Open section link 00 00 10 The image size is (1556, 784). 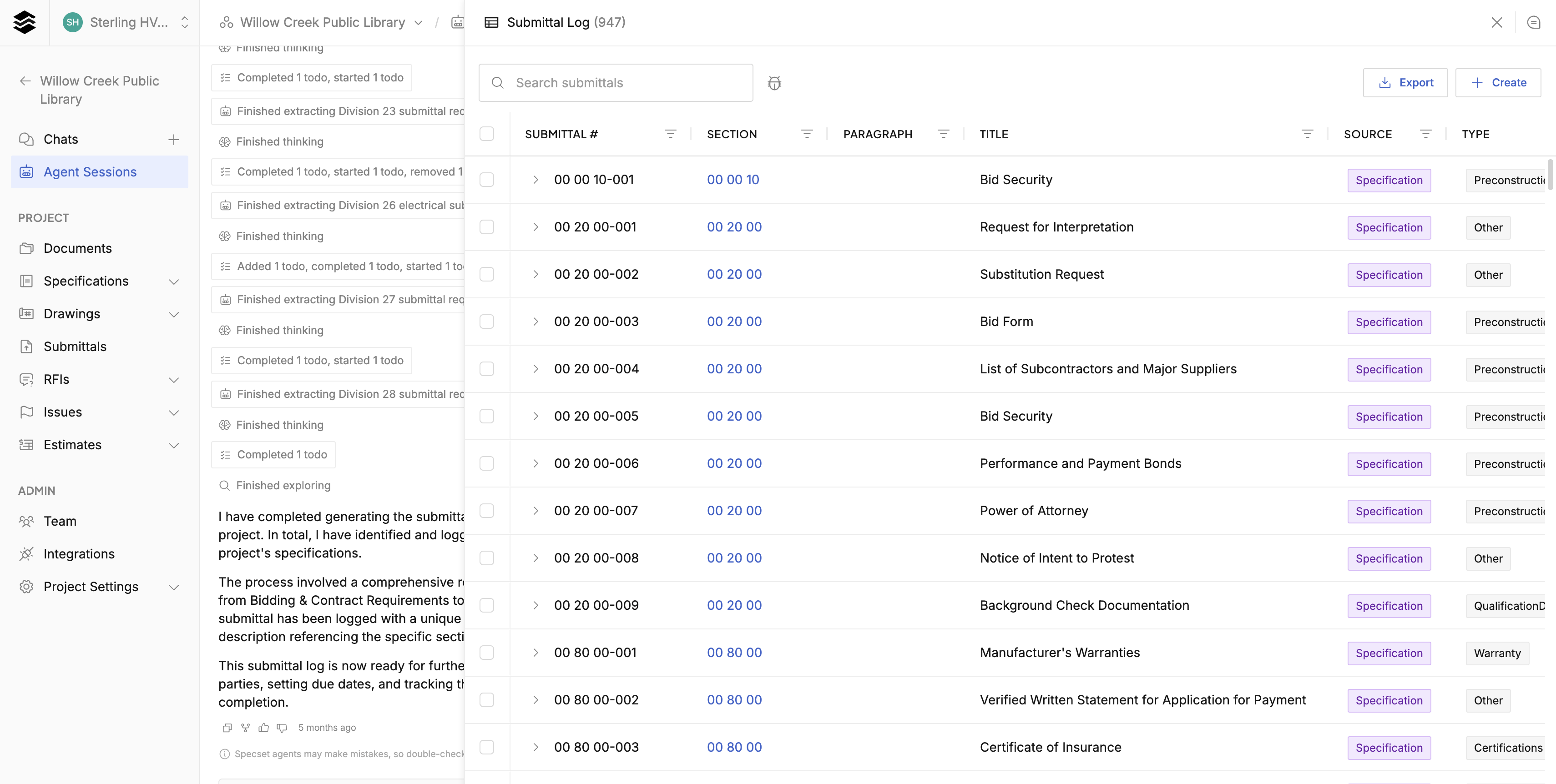tap(733, 180)
